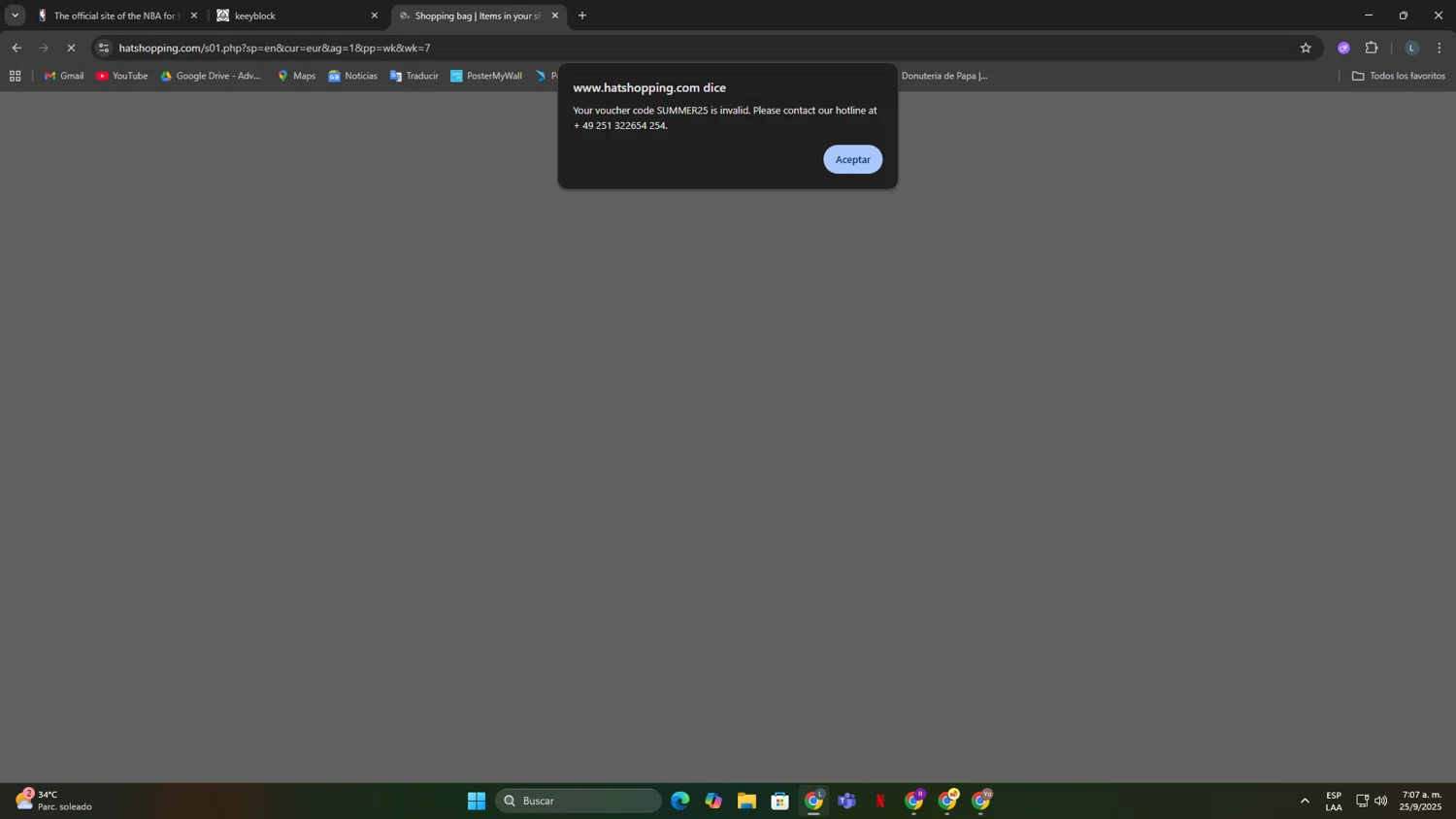
Task: Close the NBA official site tab
Action: tap(194, 16)
